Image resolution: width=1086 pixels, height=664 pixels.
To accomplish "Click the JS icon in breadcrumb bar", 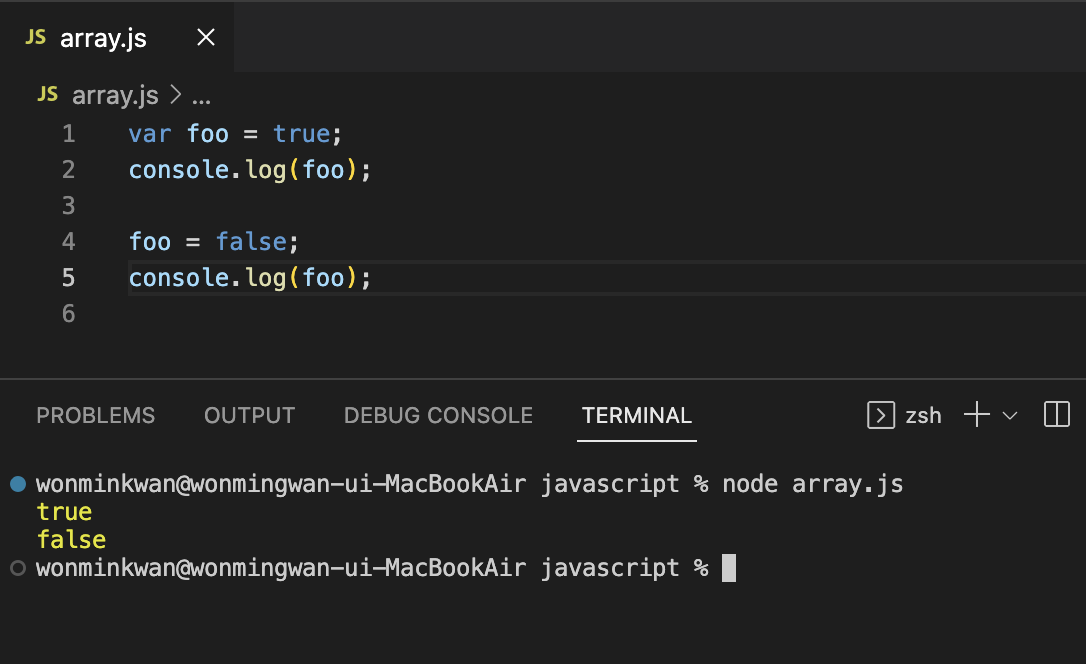I will (47, 94).
